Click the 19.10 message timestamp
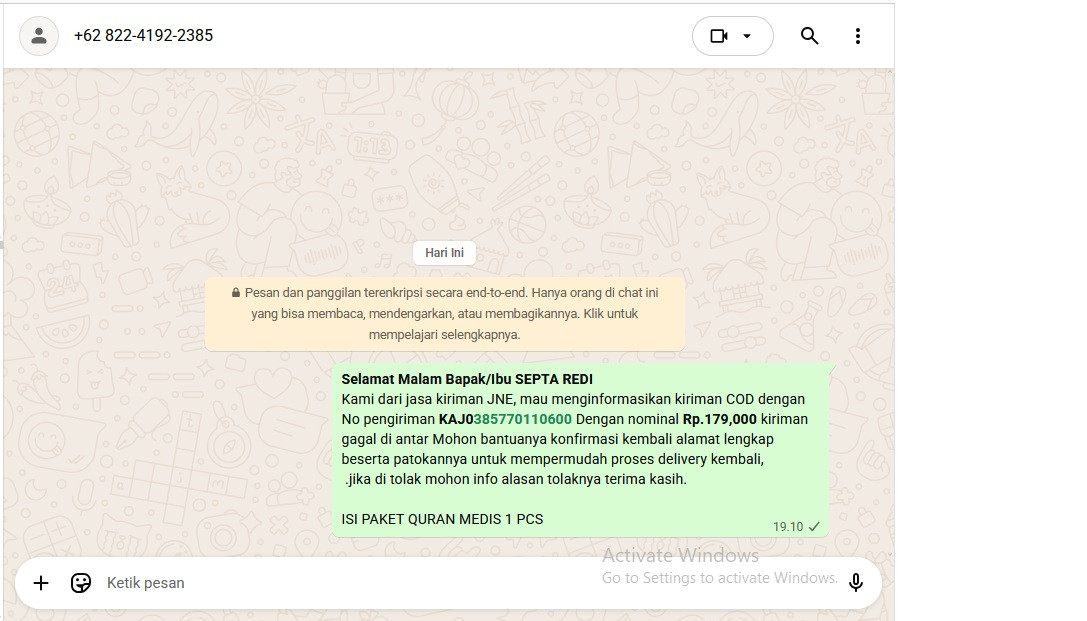 [788, 527]
